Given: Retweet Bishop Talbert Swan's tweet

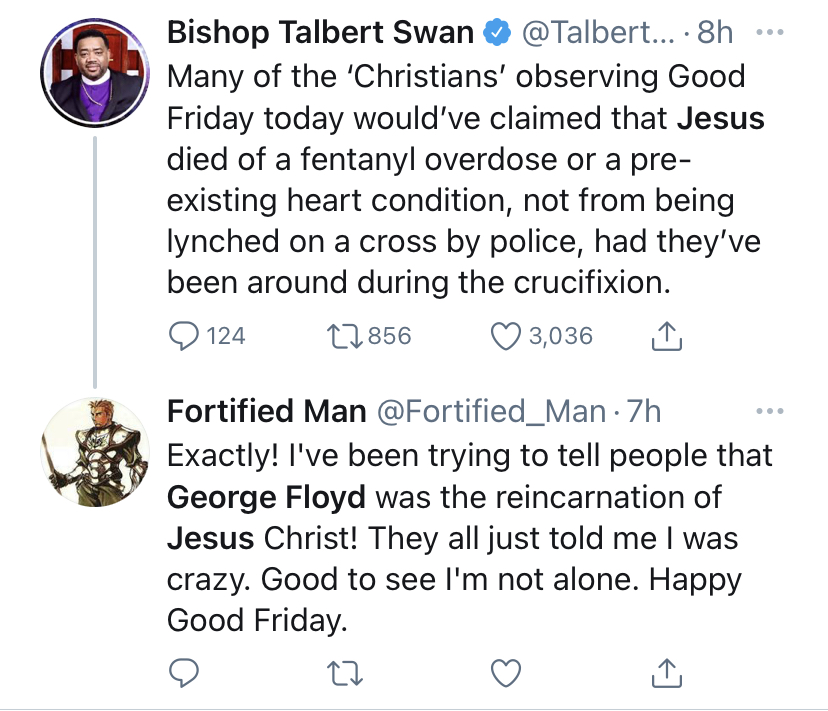Looking at the screenshot, I should point(344,336).
